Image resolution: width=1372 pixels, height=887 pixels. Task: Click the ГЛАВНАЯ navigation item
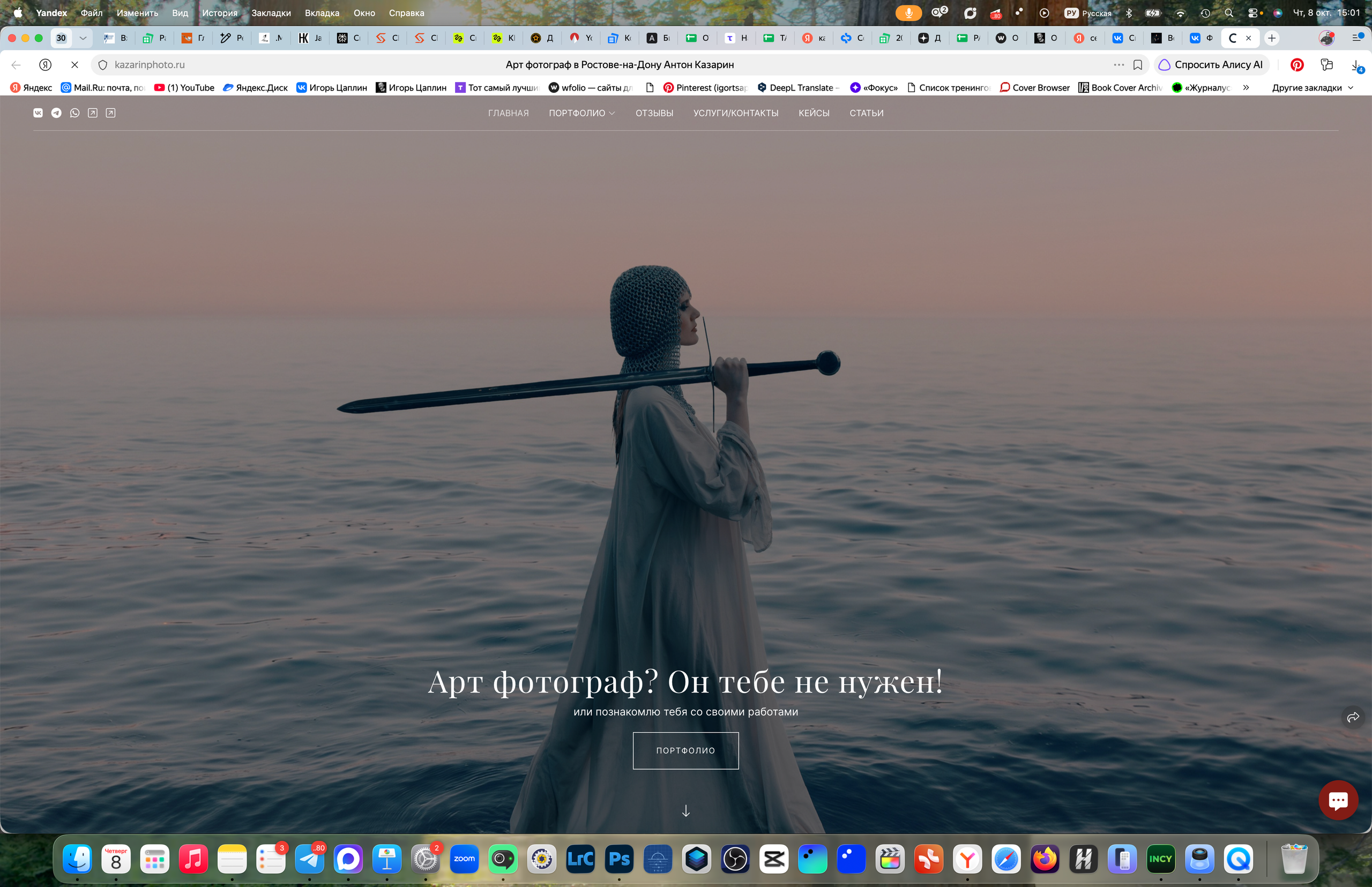[508, 113]
